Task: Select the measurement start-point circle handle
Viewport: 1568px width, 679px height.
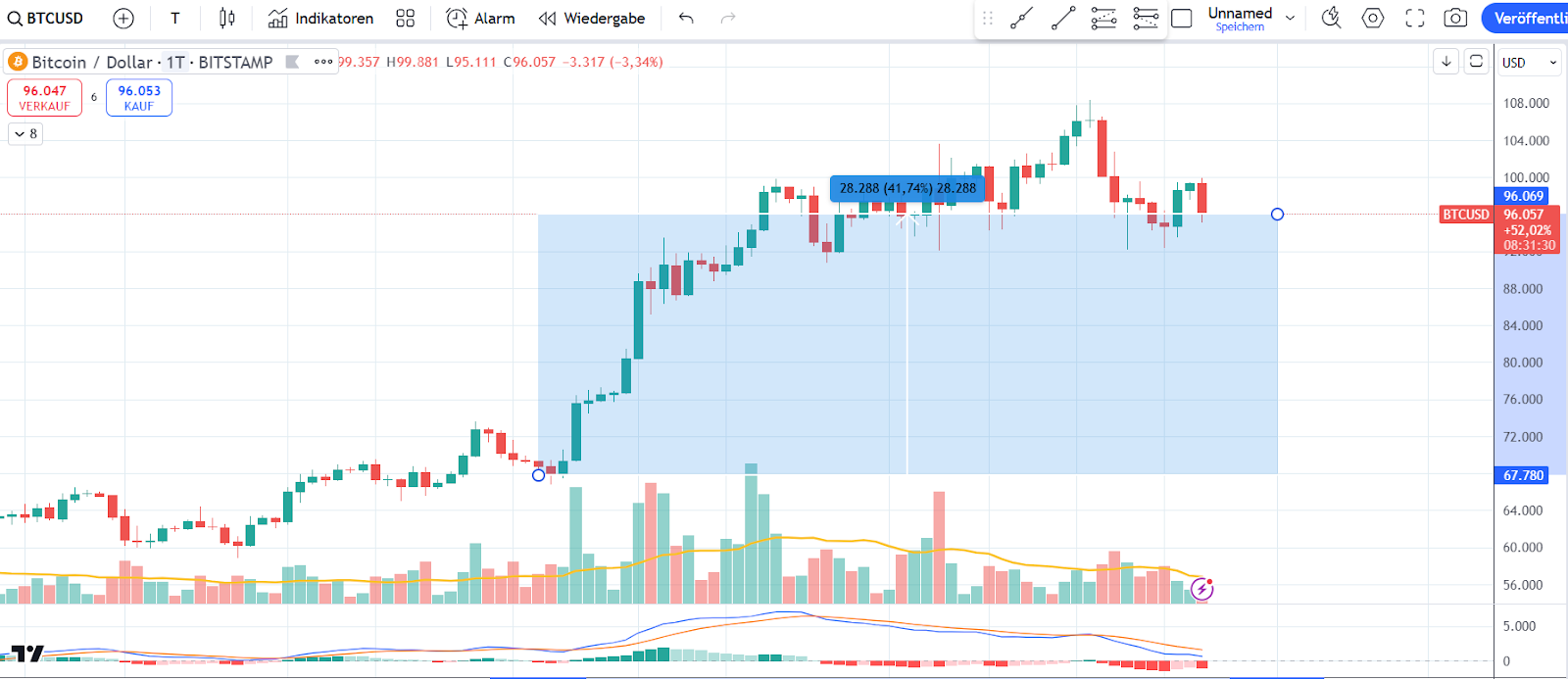Action: 538,475
